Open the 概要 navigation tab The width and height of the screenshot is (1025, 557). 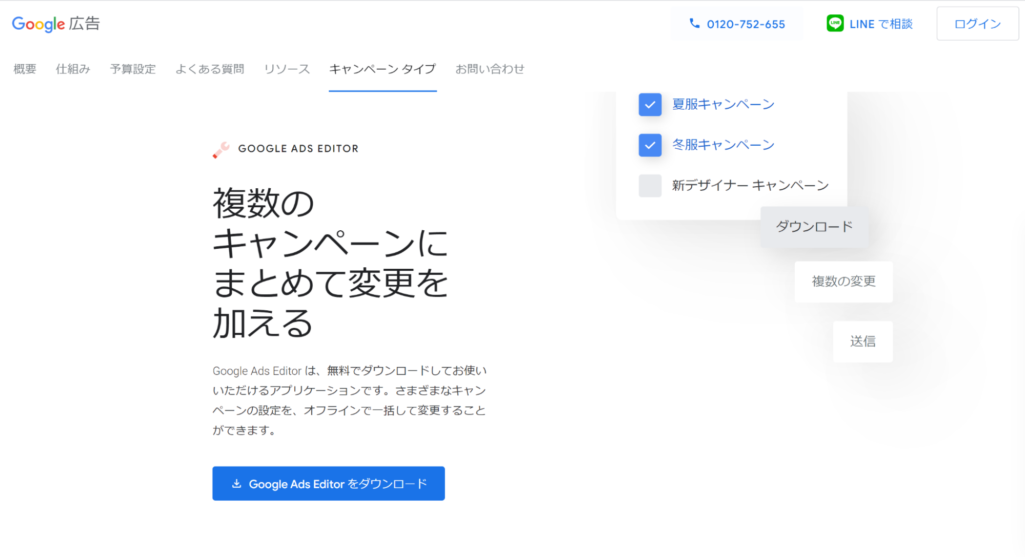[25, 69]
